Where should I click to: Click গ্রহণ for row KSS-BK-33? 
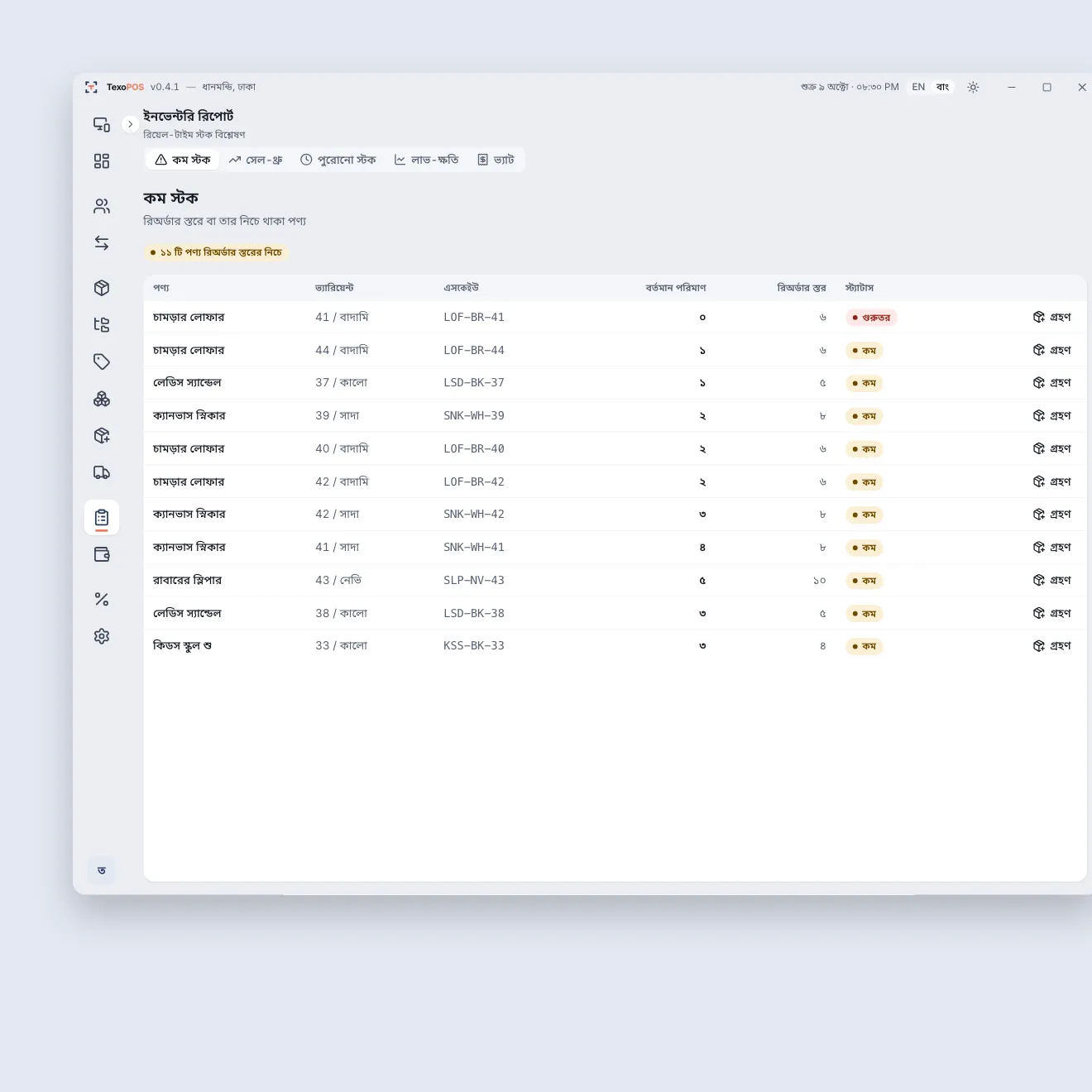(x=1052, y=645)
